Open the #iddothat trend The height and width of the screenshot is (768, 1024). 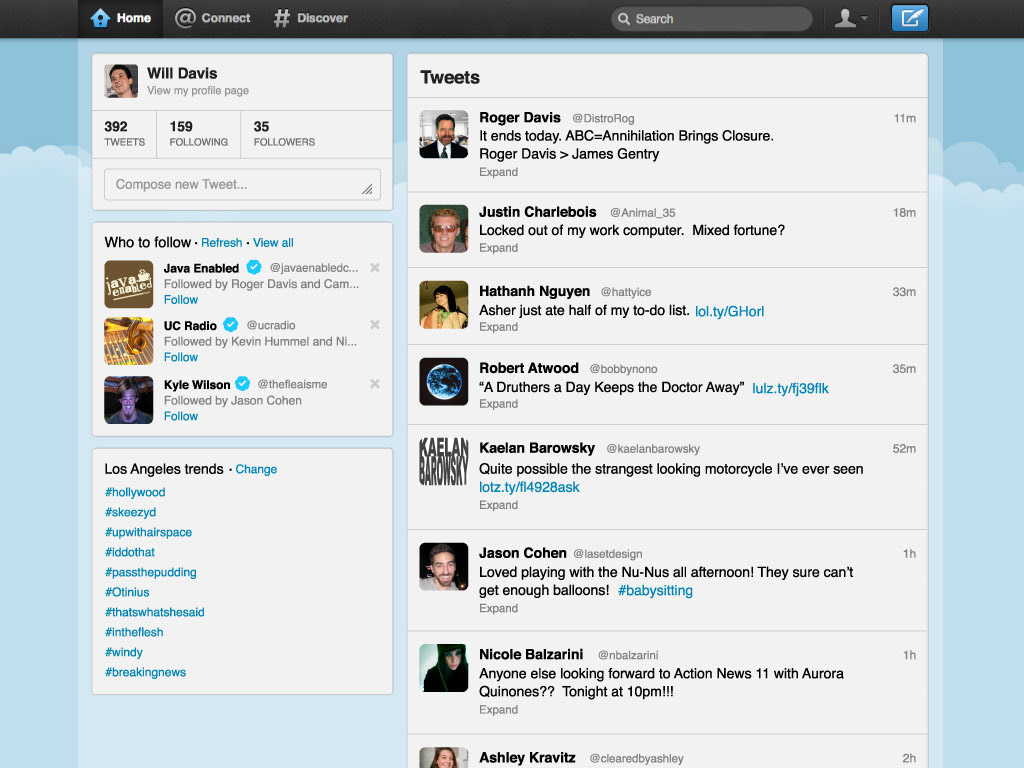click(x=130, y=552)
